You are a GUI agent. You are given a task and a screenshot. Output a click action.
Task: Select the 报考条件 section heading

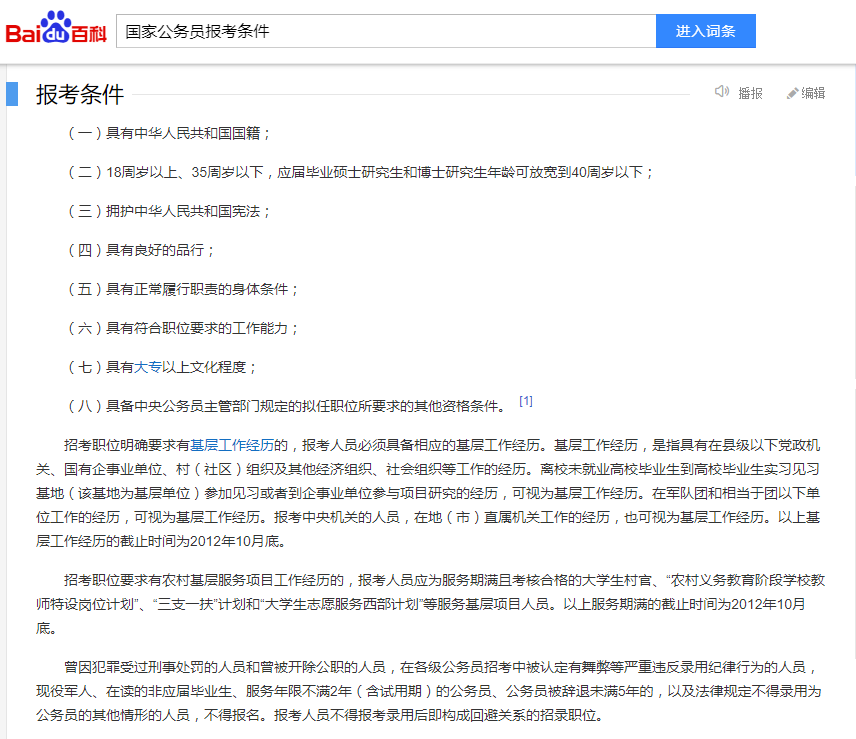(x=80, y=94)
